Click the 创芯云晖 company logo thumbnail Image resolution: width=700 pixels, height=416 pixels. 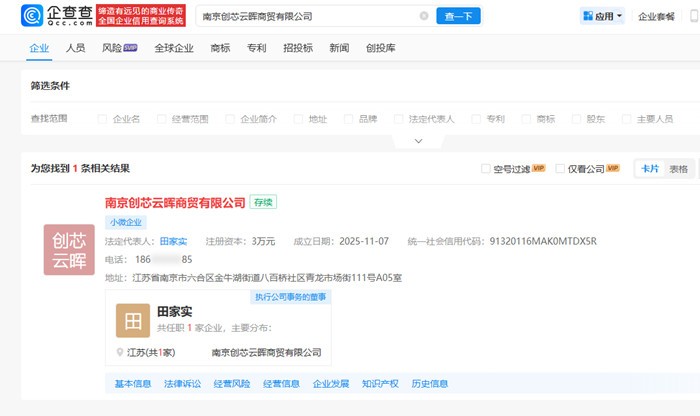coord(69,250)
